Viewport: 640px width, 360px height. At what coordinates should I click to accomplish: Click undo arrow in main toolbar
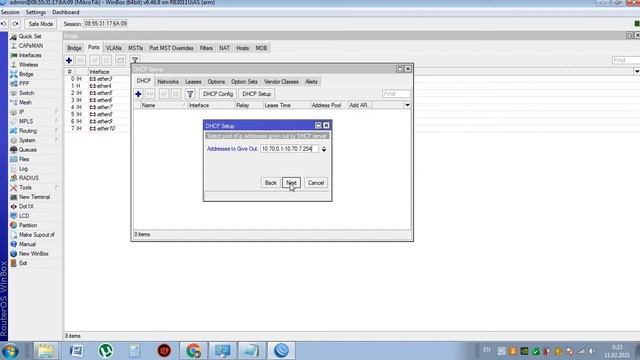coord(4,24)
